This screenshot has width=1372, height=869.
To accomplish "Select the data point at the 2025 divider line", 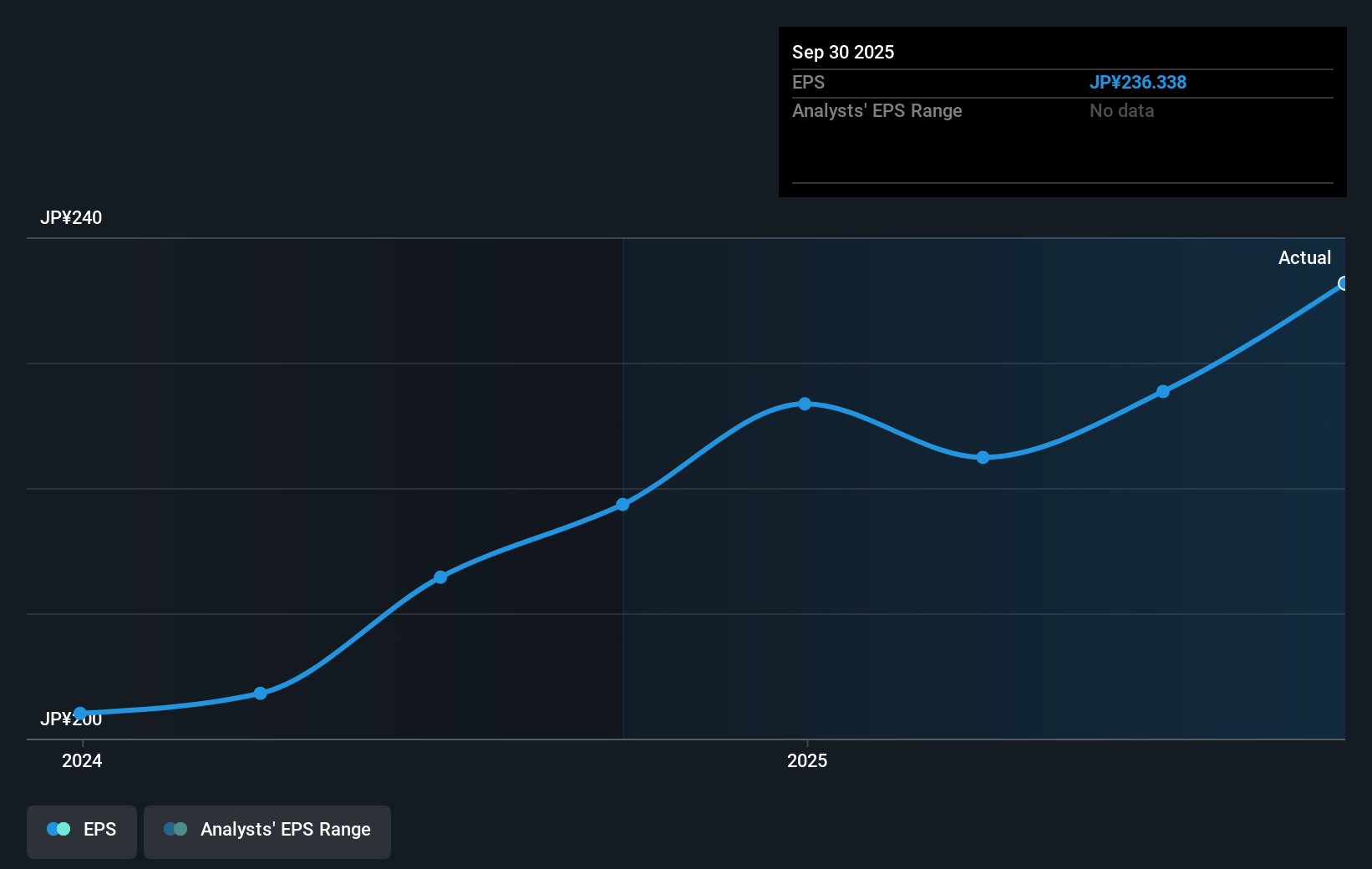I will [622, 504].
